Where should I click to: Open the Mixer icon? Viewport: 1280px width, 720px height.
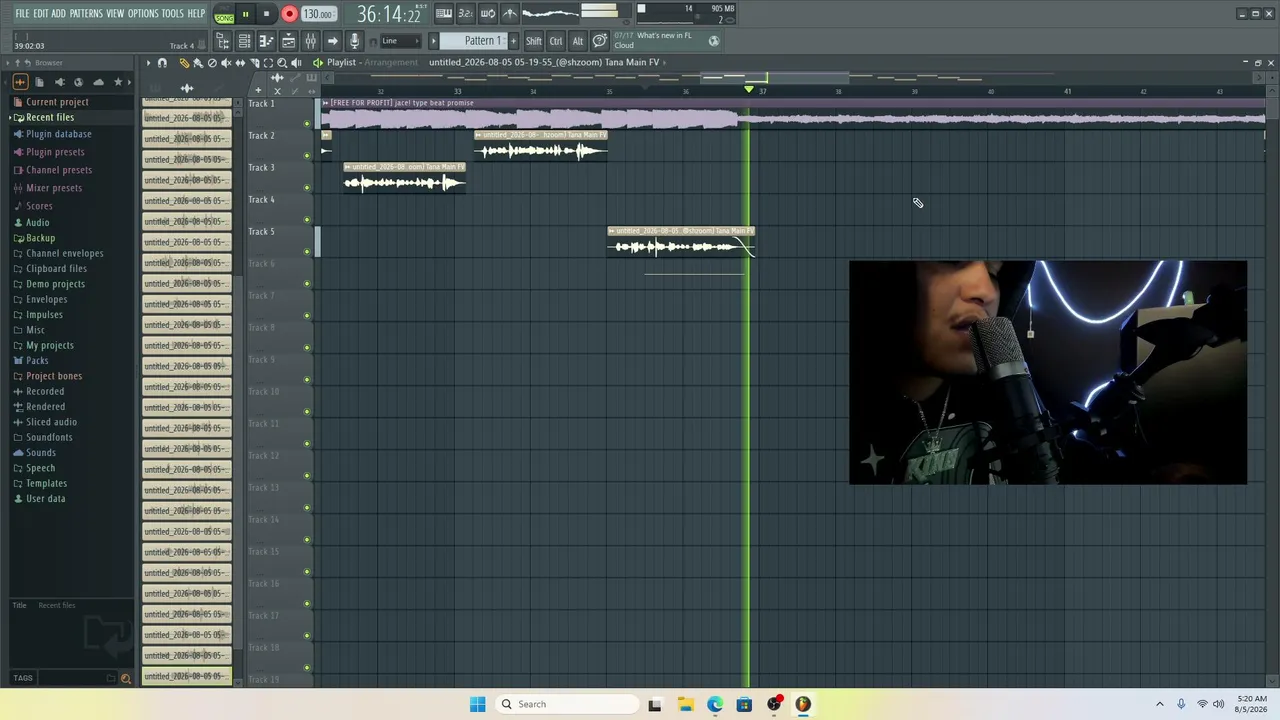pyautogui.click(x=310, y=41)
